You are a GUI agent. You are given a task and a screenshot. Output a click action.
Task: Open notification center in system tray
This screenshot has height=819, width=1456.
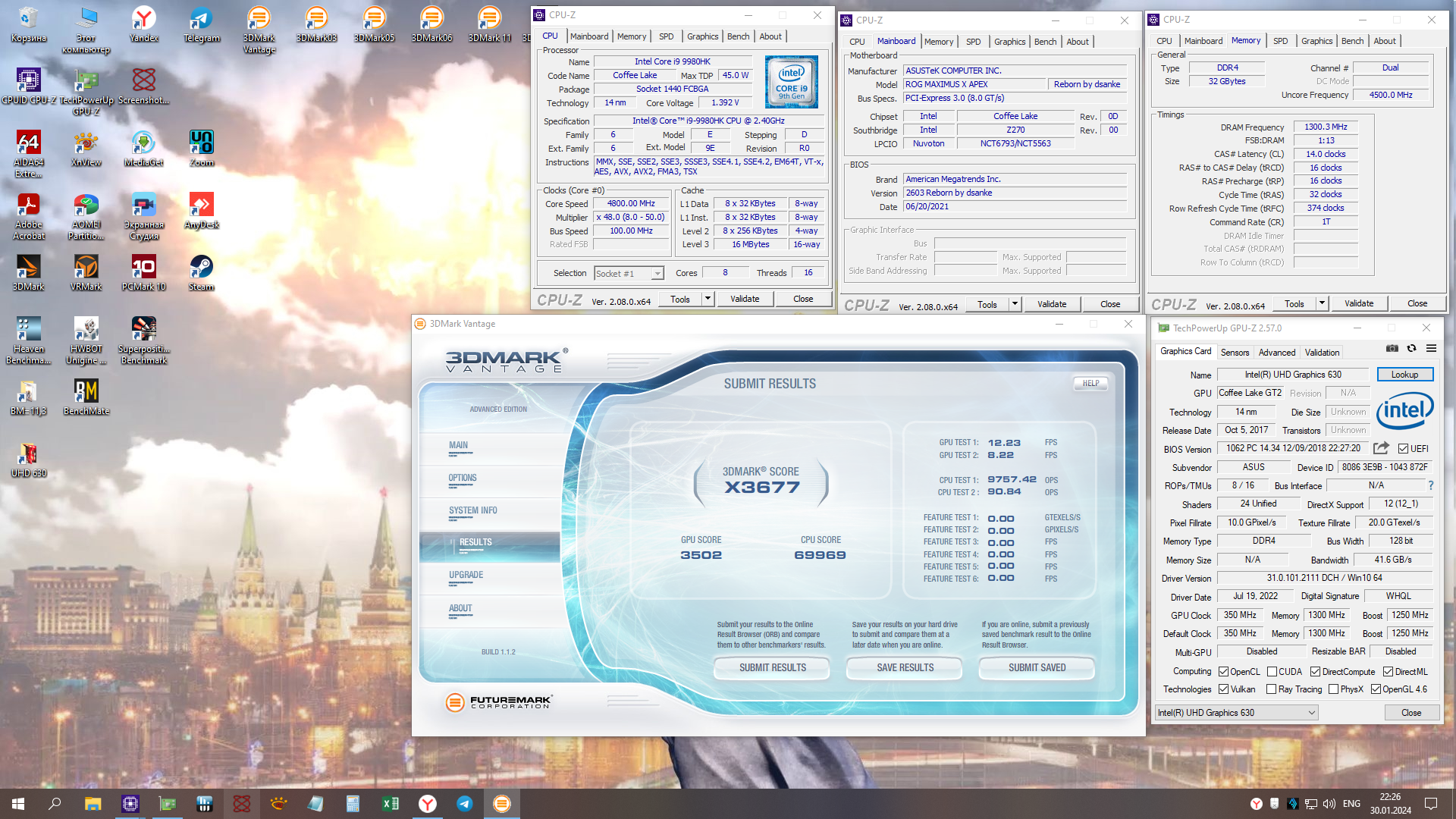(x=1431, y=804)
